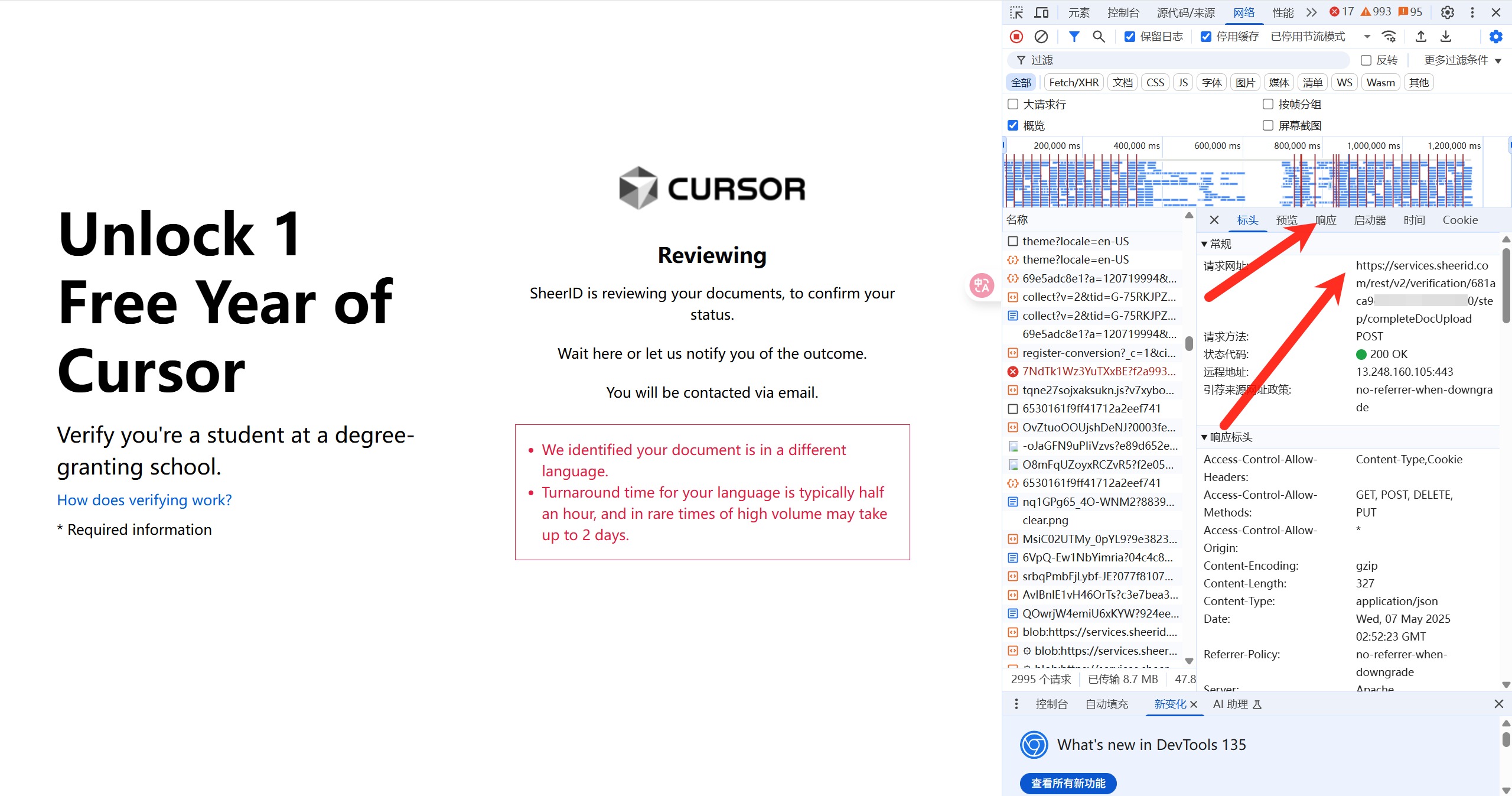The image size is (1512, 796).
Task: Click the inspect element selector icon
Action: pyautogui.click(x=1016, y=12)
